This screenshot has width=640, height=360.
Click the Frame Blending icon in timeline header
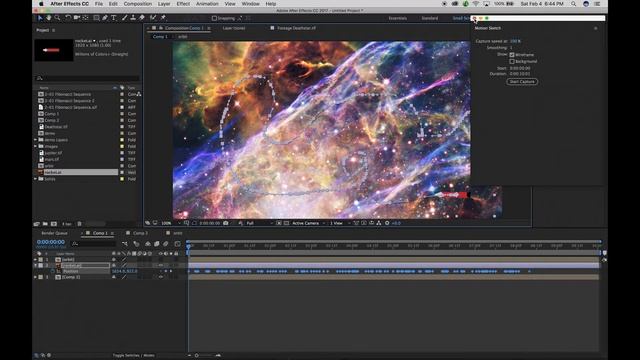point(157,244)
